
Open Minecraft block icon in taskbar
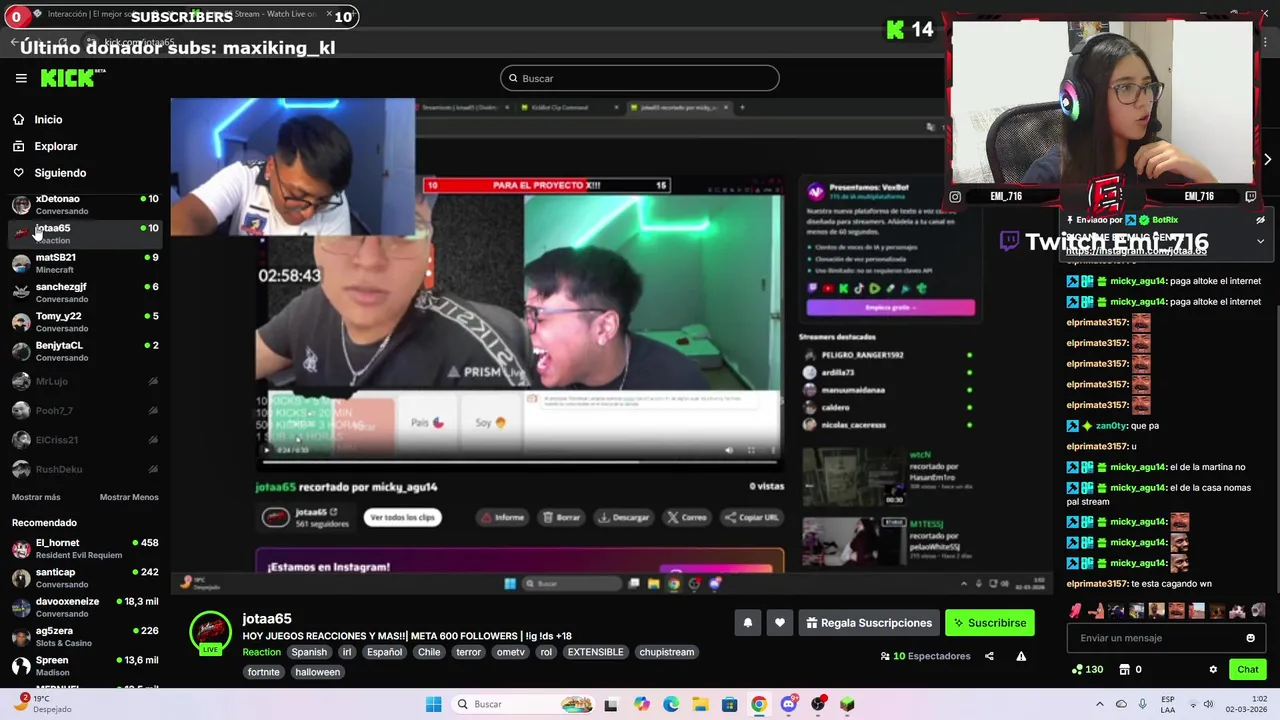[847, 704]
